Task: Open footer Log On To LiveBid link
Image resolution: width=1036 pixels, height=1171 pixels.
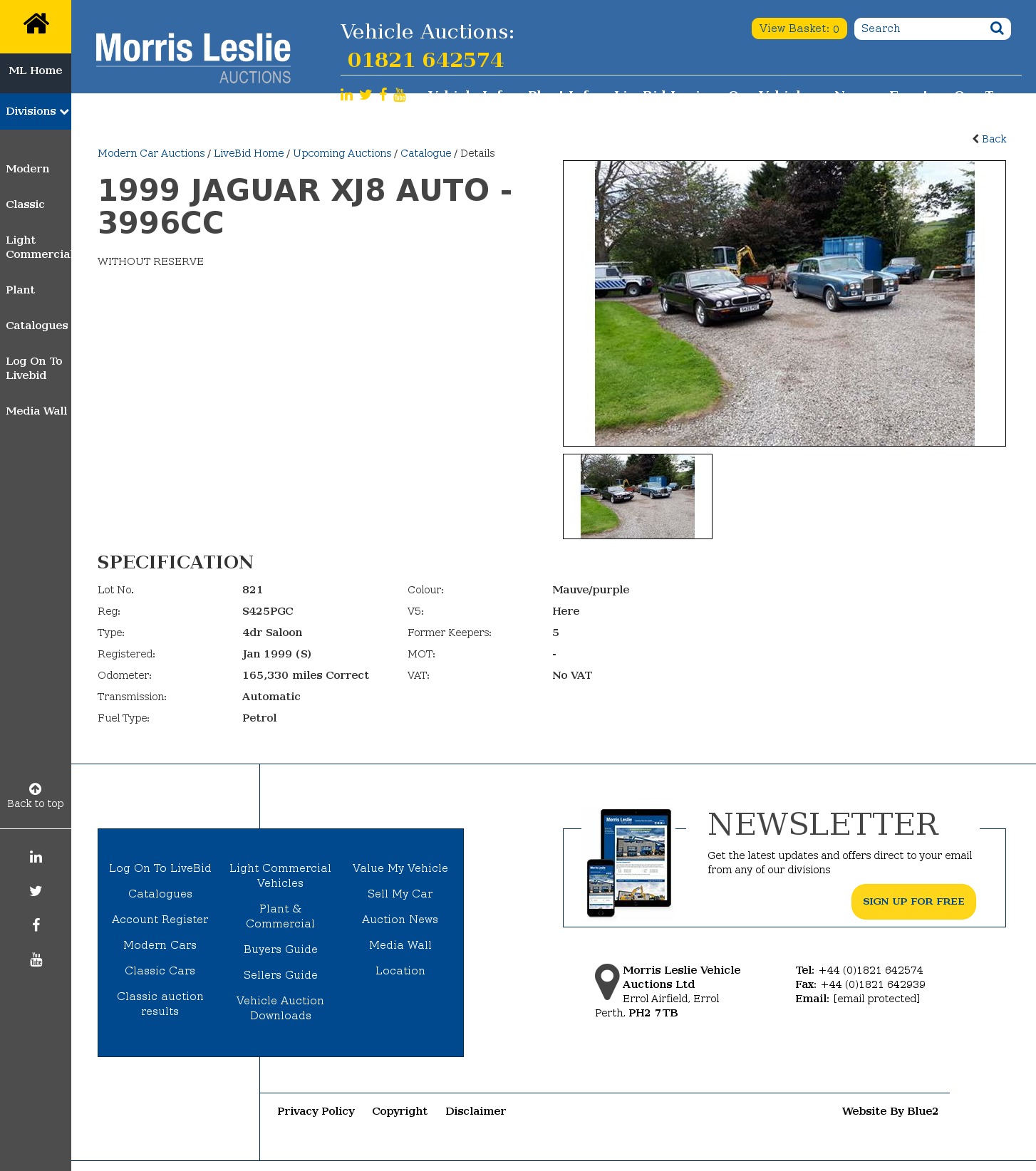Action: tap(160, 868)
